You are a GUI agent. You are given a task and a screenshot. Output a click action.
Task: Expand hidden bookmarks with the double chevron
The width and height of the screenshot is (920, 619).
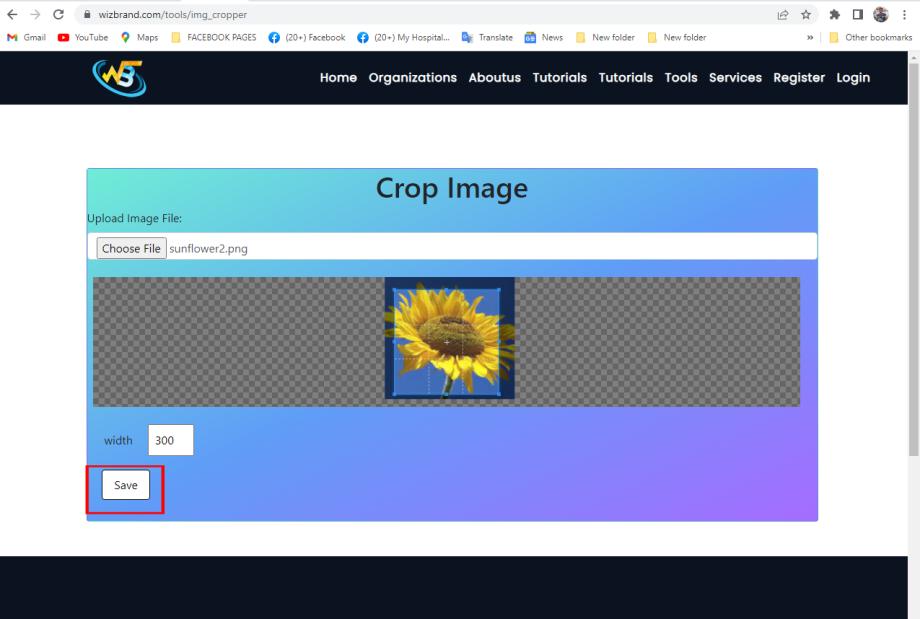[x=810, y=38]
